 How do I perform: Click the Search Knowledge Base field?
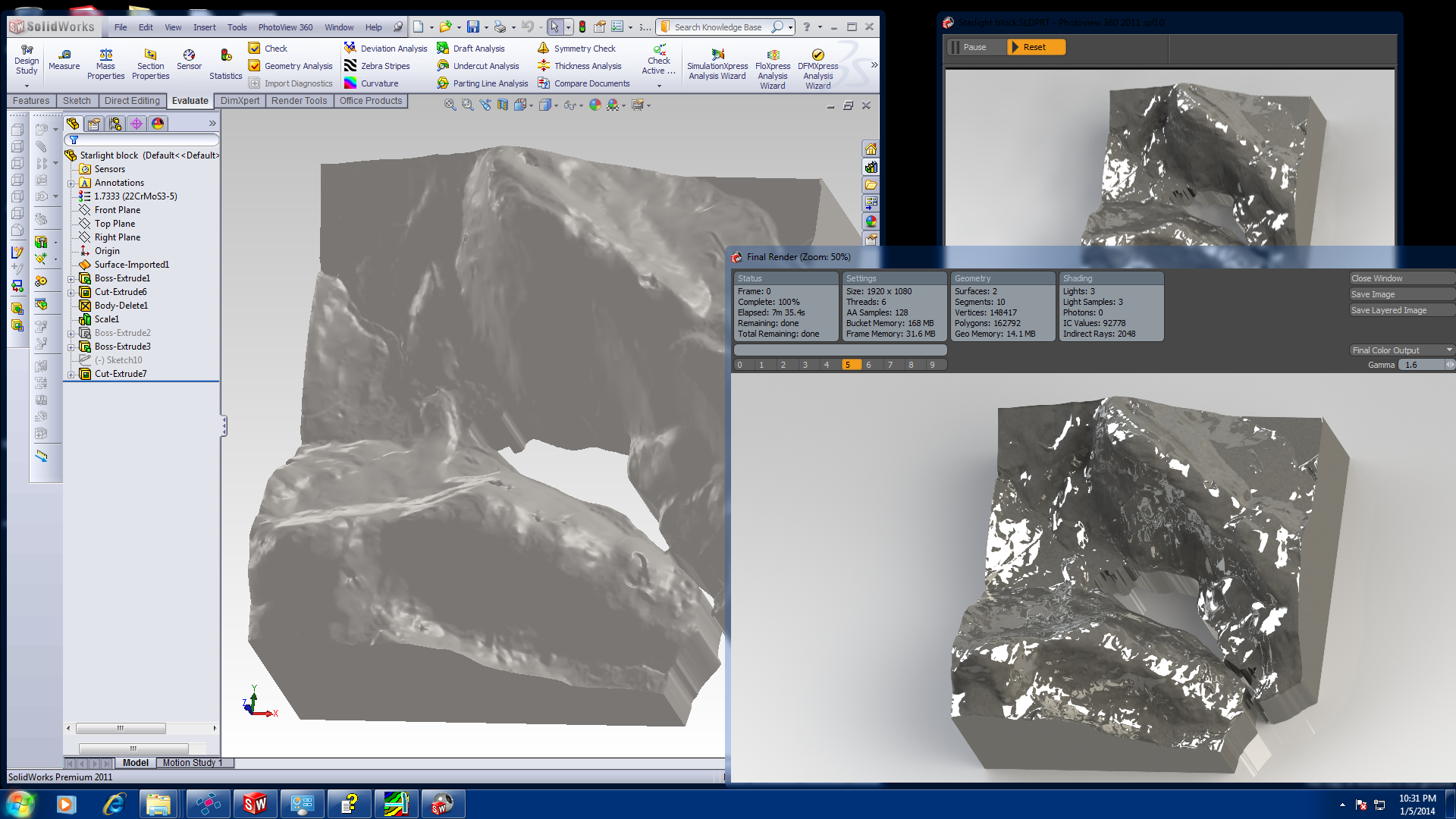[x=718, y=27]
